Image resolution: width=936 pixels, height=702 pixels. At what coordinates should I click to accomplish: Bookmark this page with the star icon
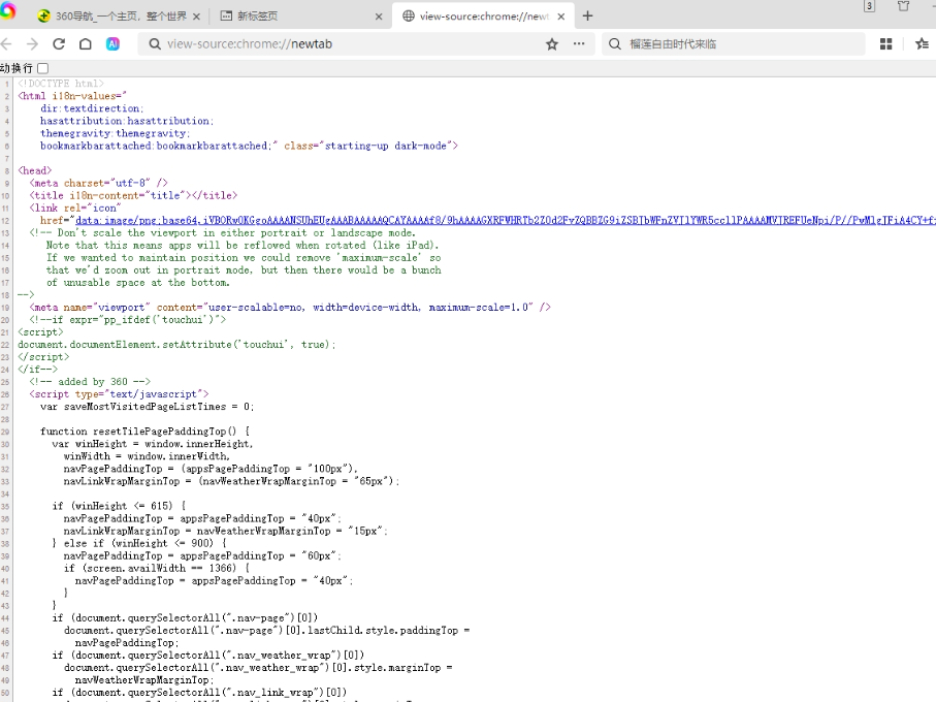point(552,44)
